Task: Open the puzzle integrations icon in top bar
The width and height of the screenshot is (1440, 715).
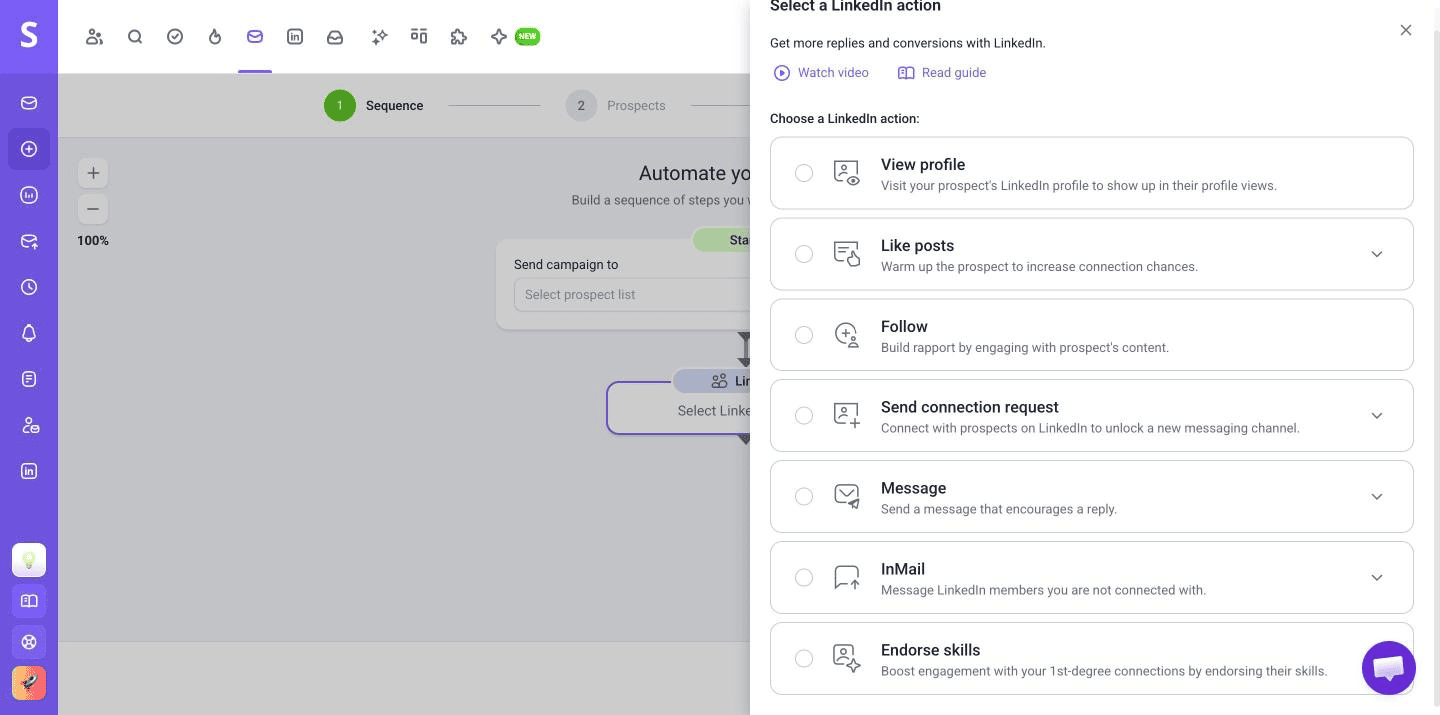Action: [459, 37]
